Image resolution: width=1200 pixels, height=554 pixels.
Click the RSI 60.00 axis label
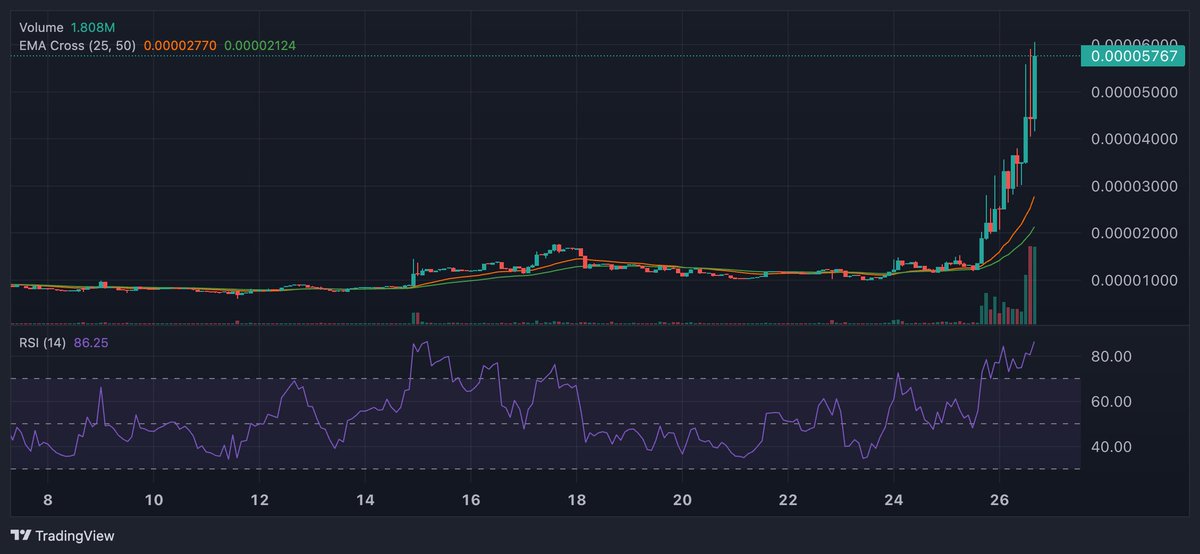coord(1110,401)
